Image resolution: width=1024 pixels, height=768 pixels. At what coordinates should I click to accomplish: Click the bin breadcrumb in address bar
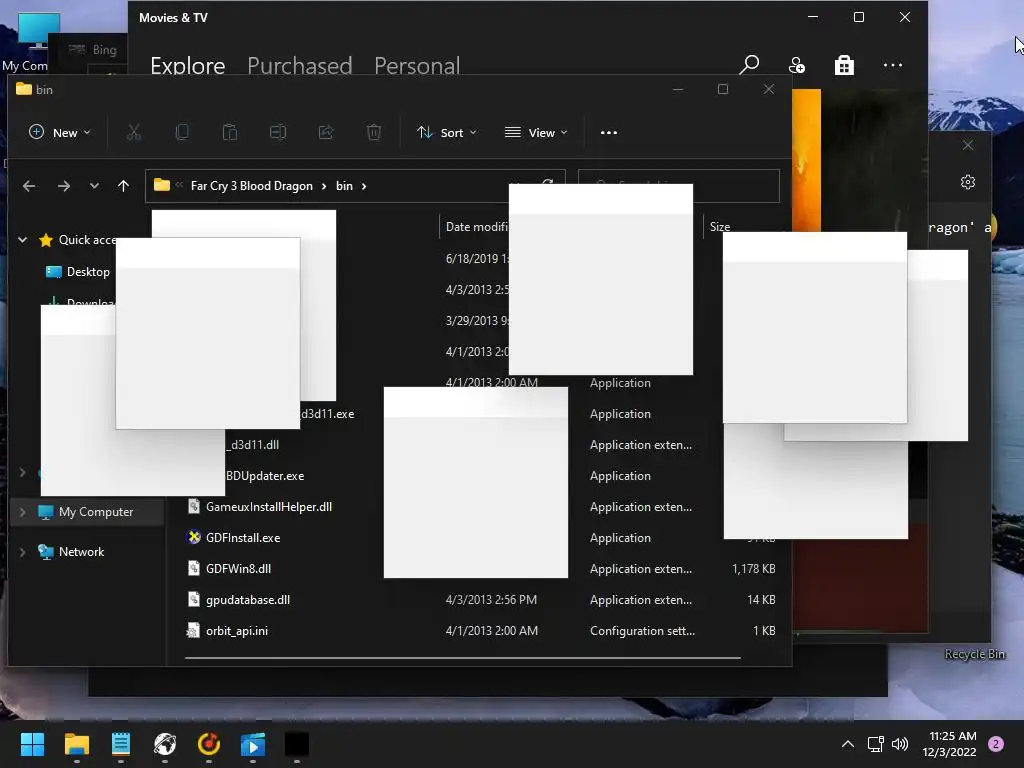(x=344, y=186)
